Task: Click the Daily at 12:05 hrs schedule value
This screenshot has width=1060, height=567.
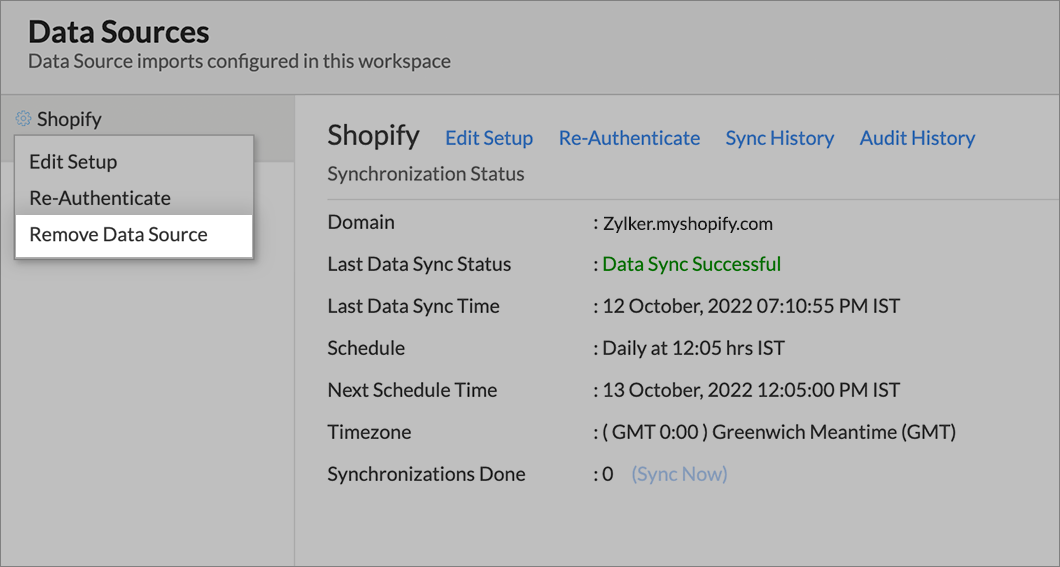Action: tap(693, 348)
